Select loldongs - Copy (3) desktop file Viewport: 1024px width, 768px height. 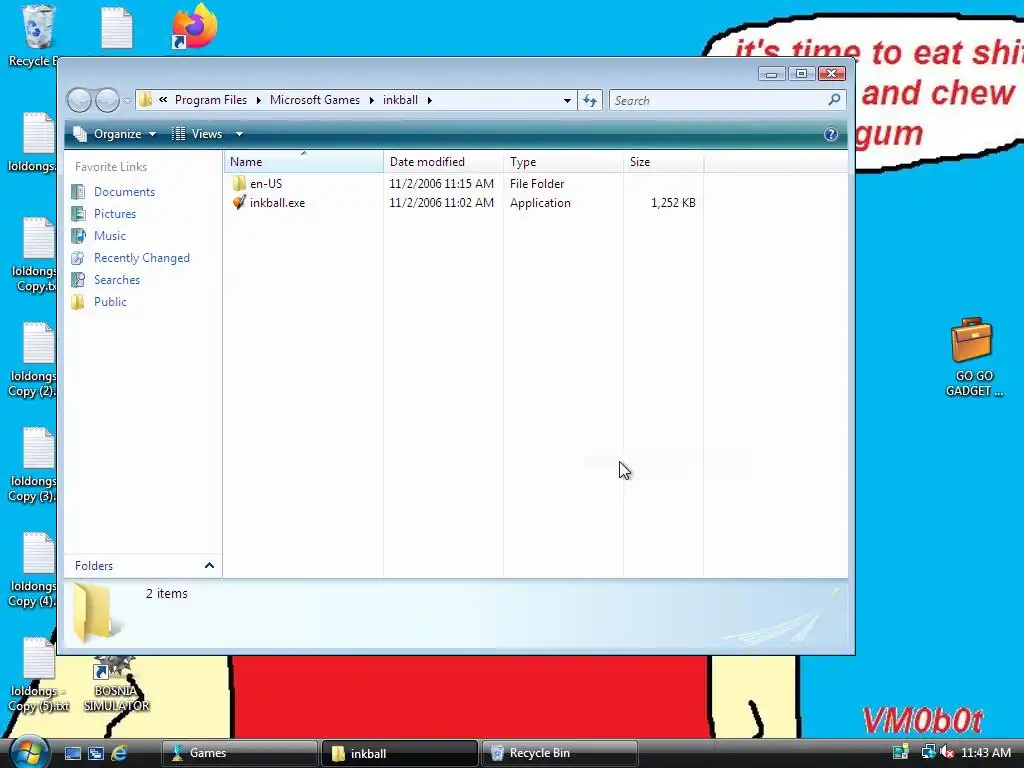coord(33,465)
